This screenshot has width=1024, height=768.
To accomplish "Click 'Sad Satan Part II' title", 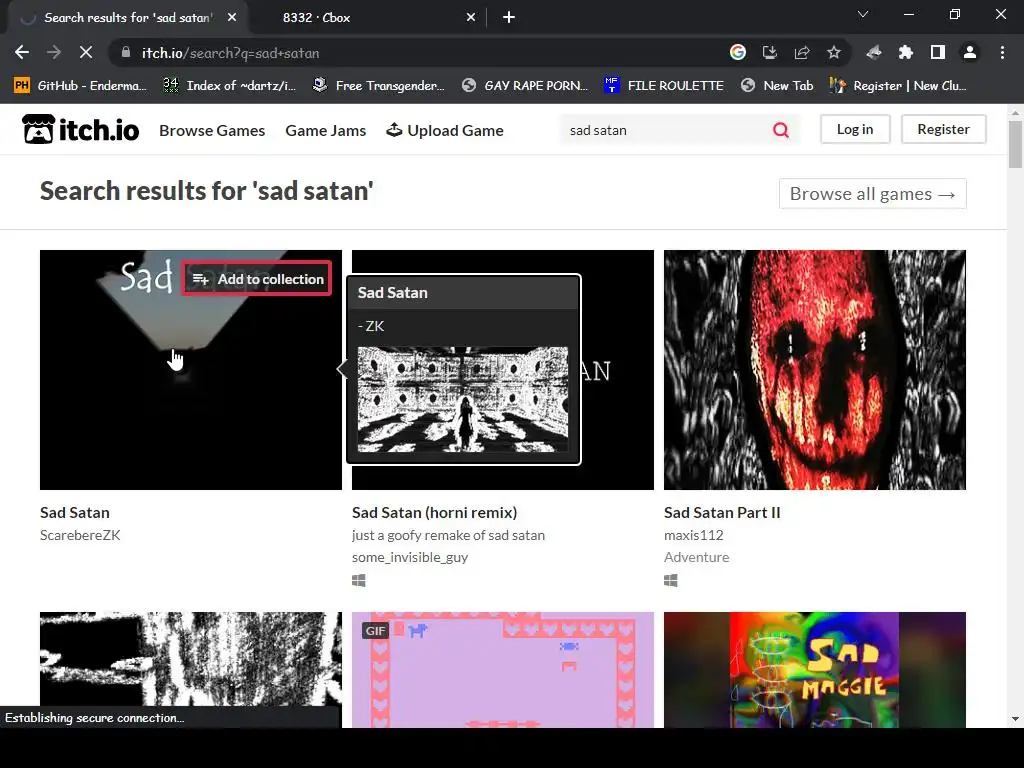I will pyautogui.click(x=722, y=513).
